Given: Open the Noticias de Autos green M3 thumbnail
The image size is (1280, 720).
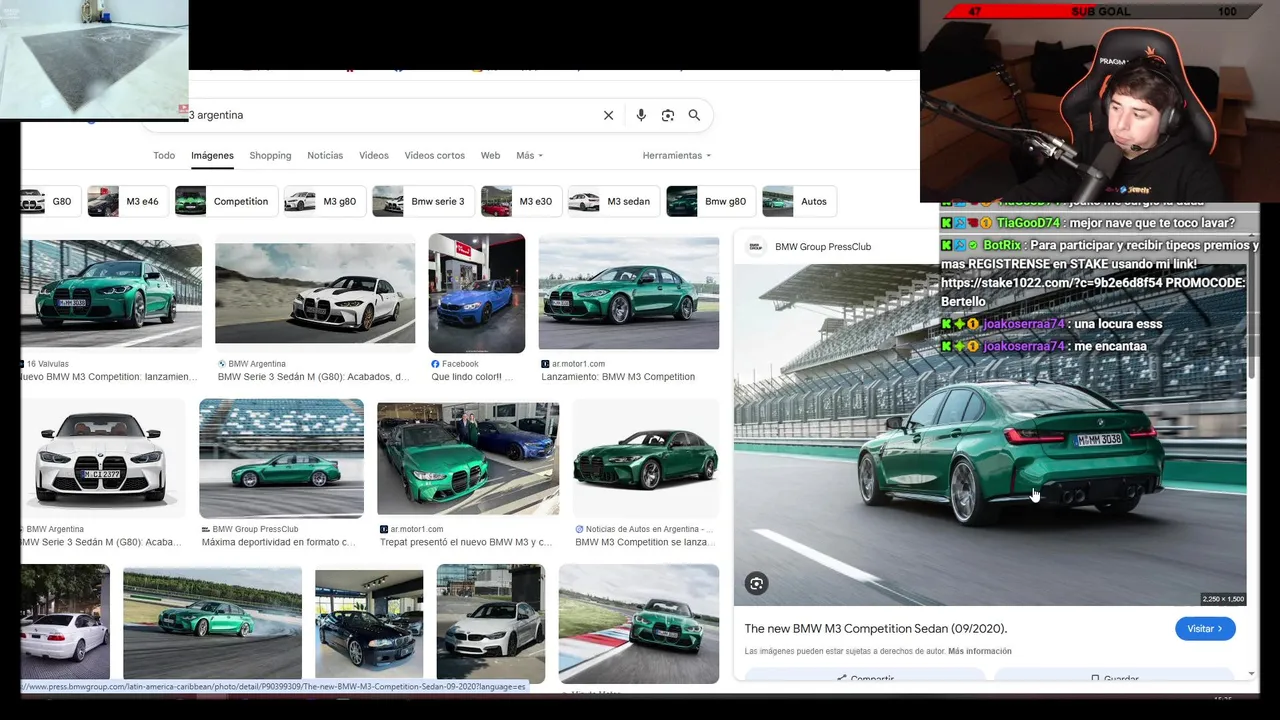Looking at the screenshot, I should pos(646,458).
